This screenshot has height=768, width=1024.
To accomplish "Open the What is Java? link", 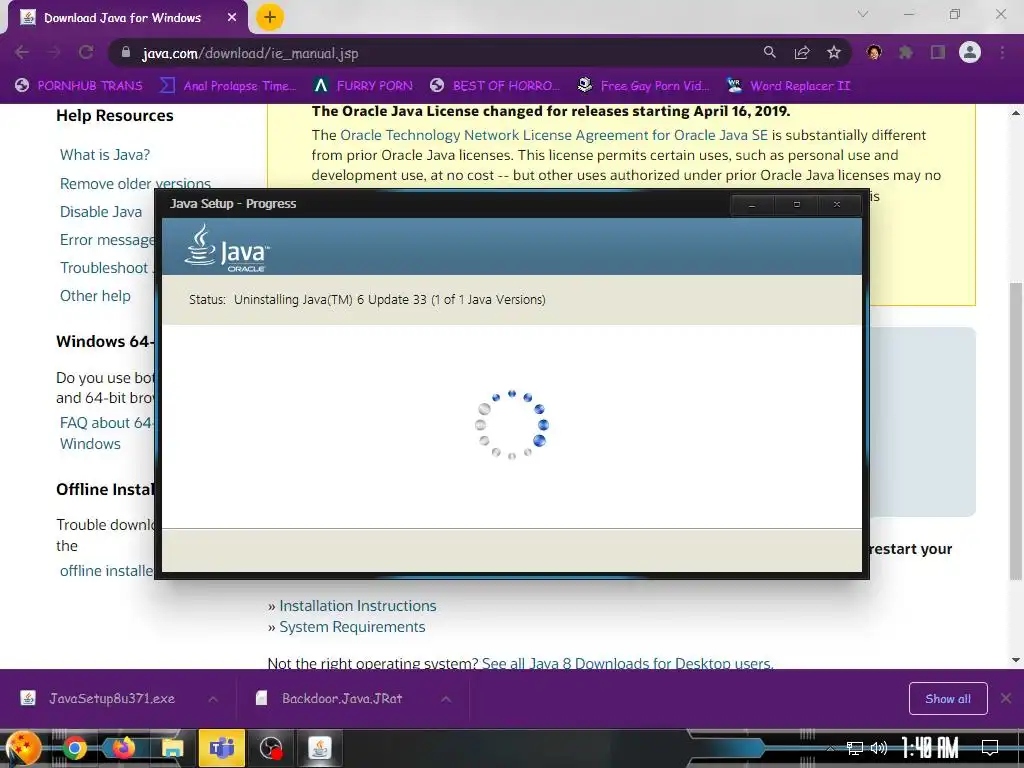I will (x=105, y=155).
